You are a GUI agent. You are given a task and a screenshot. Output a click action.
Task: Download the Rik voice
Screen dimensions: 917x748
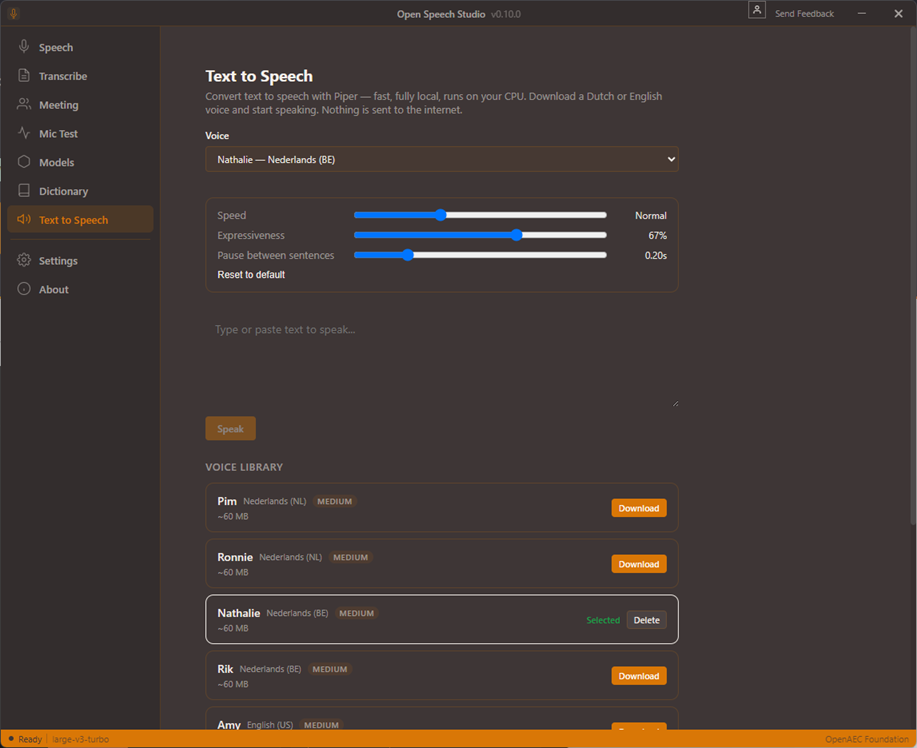pyautogui.click(x=639, y=675)
